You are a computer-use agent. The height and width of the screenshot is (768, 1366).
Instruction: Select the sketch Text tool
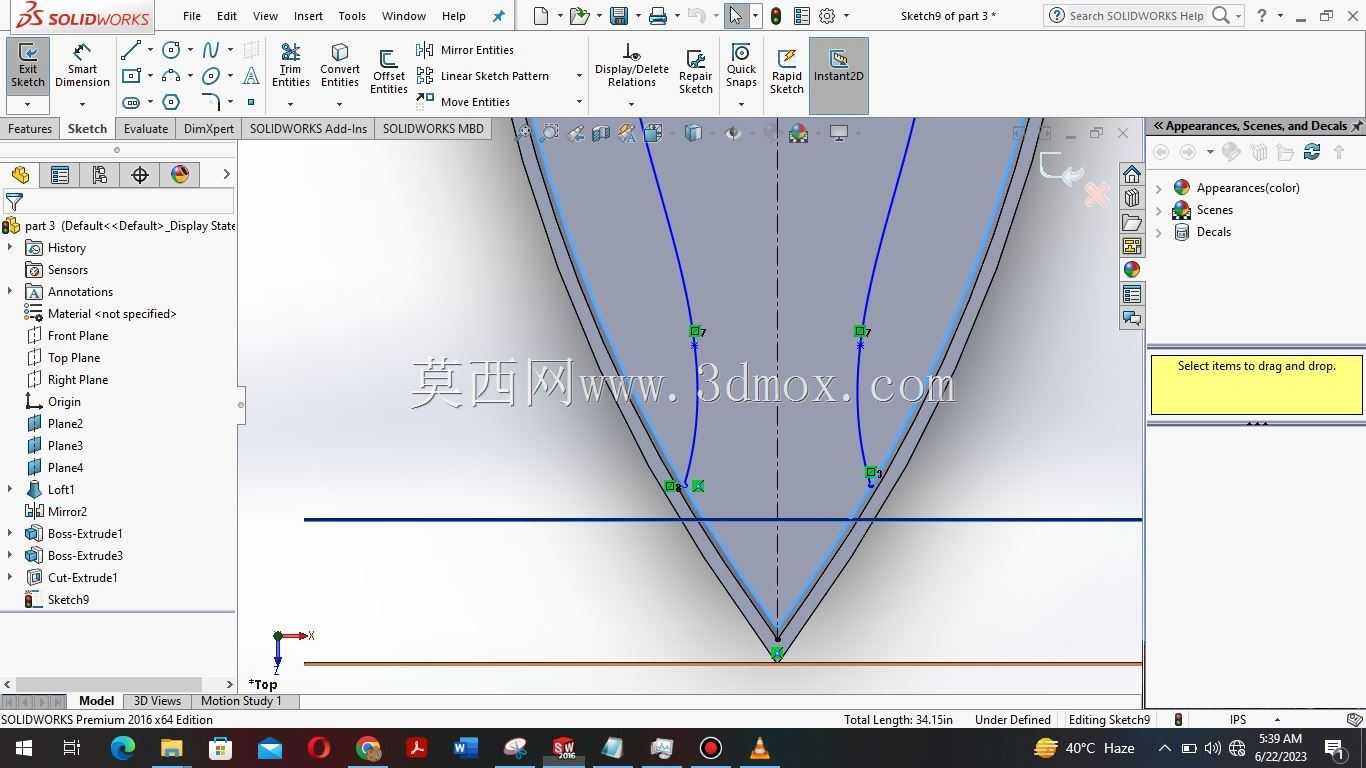[x=251, y=76]
